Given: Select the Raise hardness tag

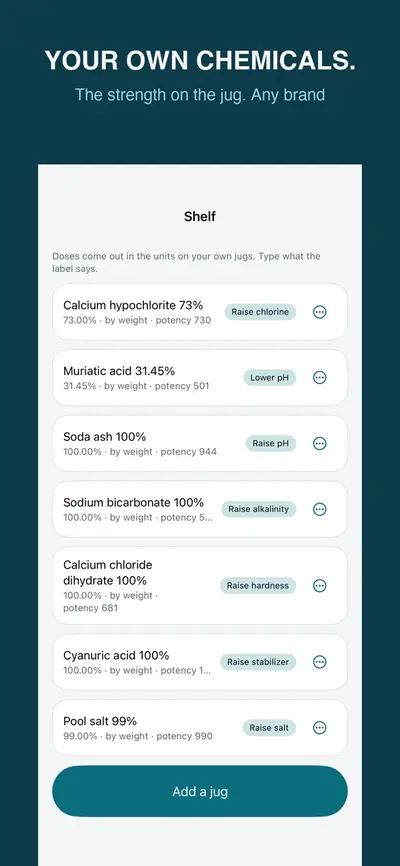Looking at the screenshot, I should [x=258, y=585].
